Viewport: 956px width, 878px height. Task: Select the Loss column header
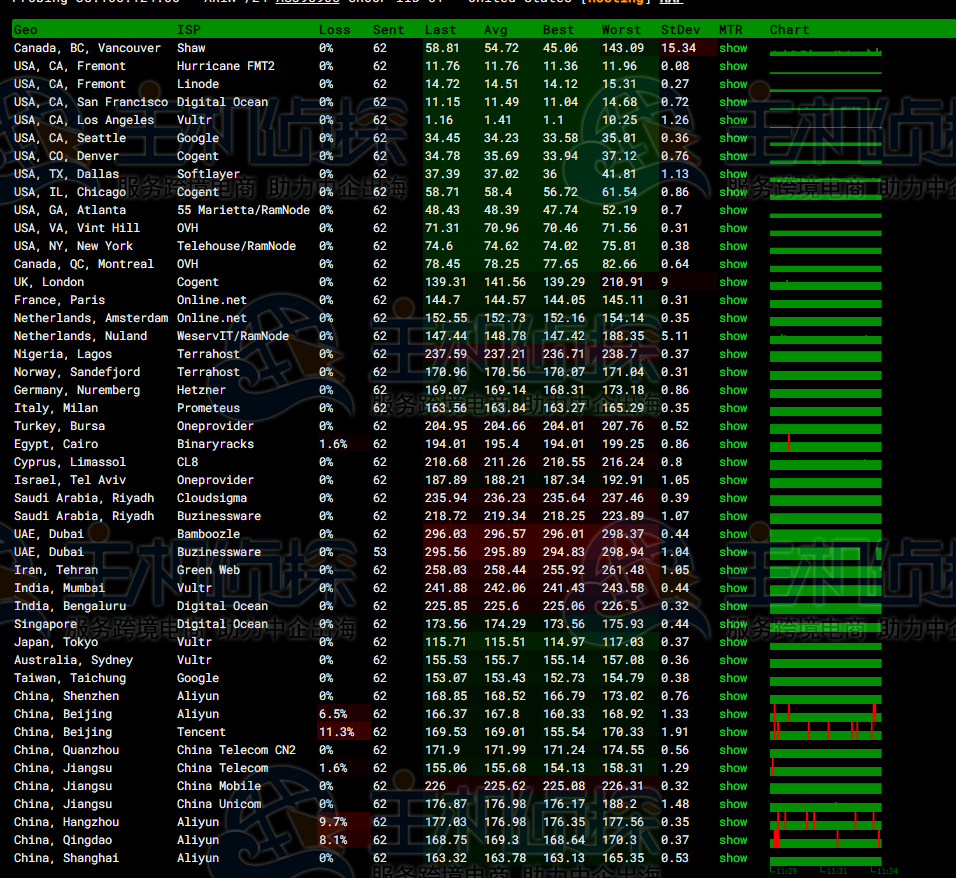pos(334,30)
